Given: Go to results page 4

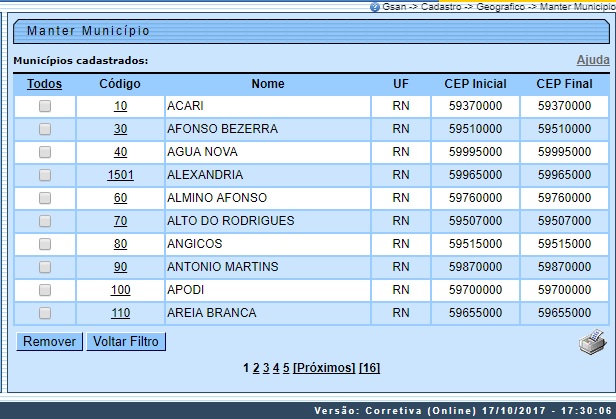Looking at the screenshot, I should pyautogui.click(x=276, y=368).
